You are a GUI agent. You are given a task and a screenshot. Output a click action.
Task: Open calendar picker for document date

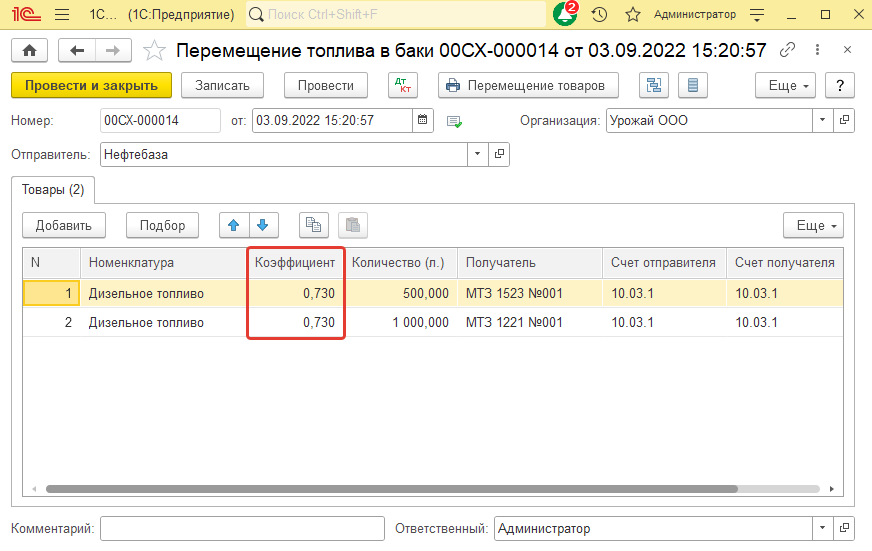click(424, 120)
